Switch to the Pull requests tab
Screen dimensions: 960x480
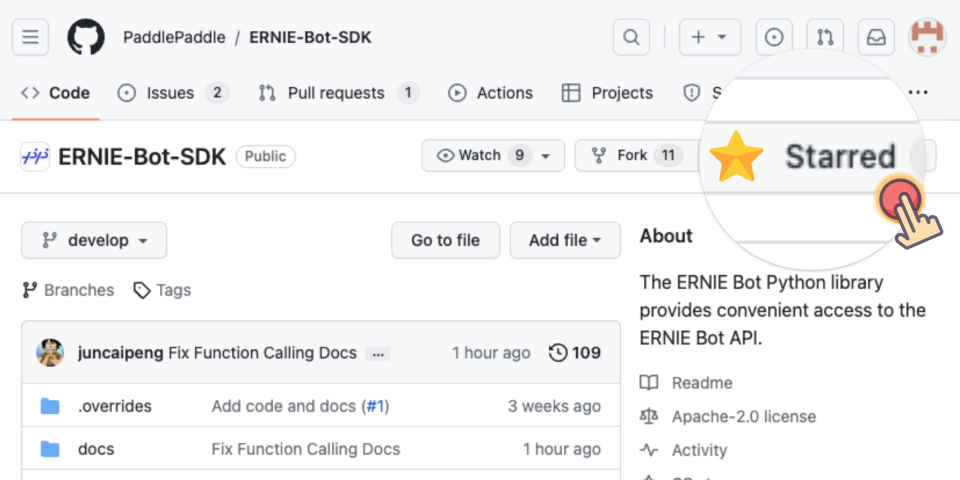pyautogui.click(x=339, y=93)
